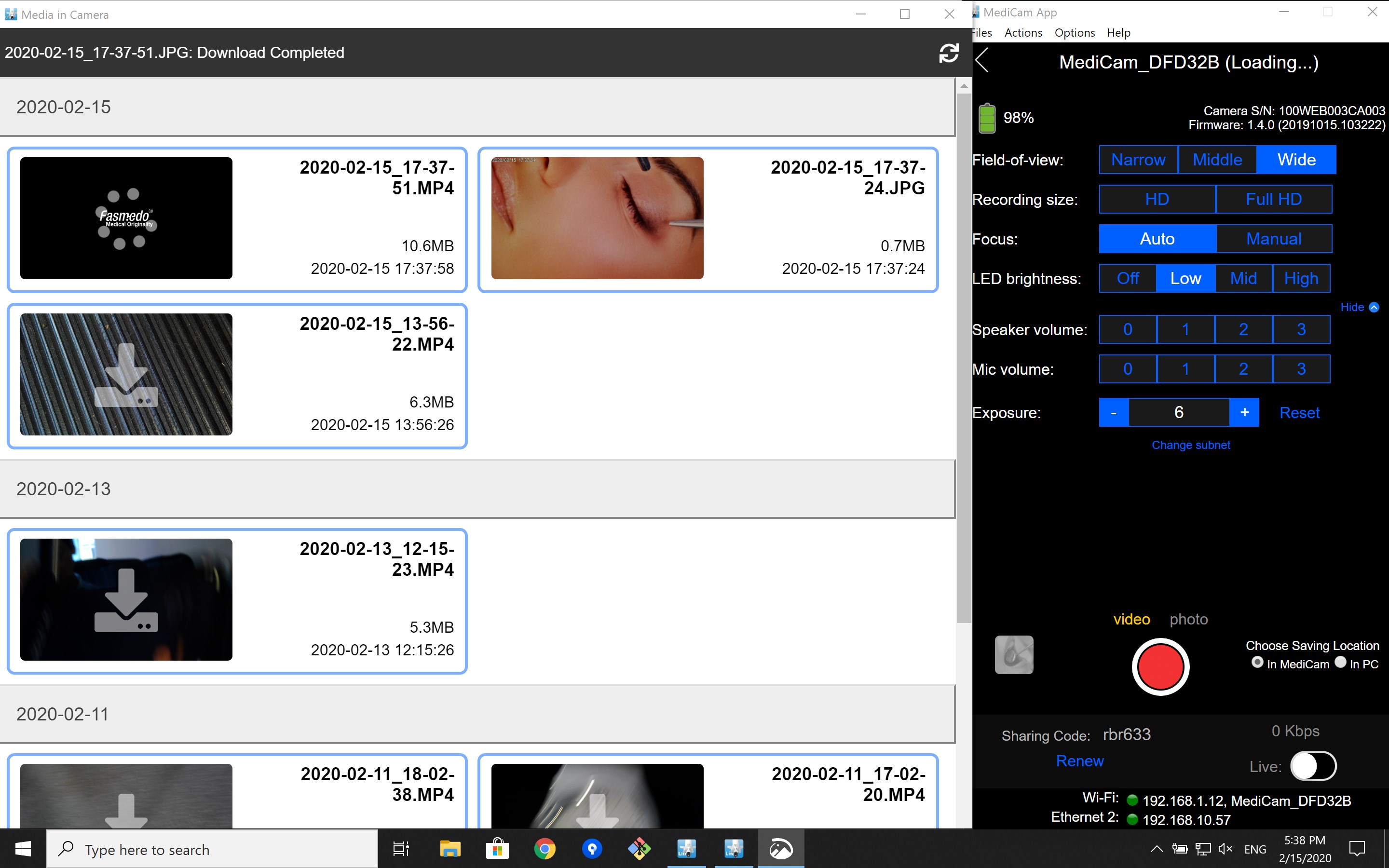Click download icon on 2020-02-13_12-15-23.MP4
The image size is (1389, 868).
(x=126, y=600)
